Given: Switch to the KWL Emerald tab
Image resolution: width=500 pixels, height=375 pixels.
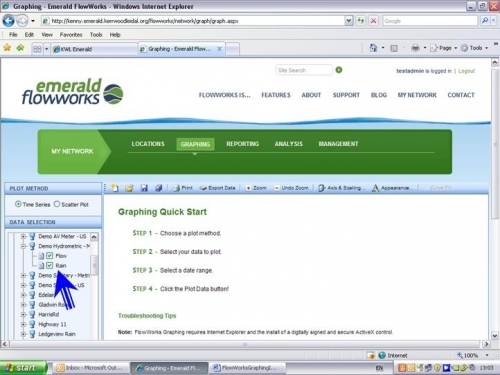Looking at the screenshot, I should (94, 49).
